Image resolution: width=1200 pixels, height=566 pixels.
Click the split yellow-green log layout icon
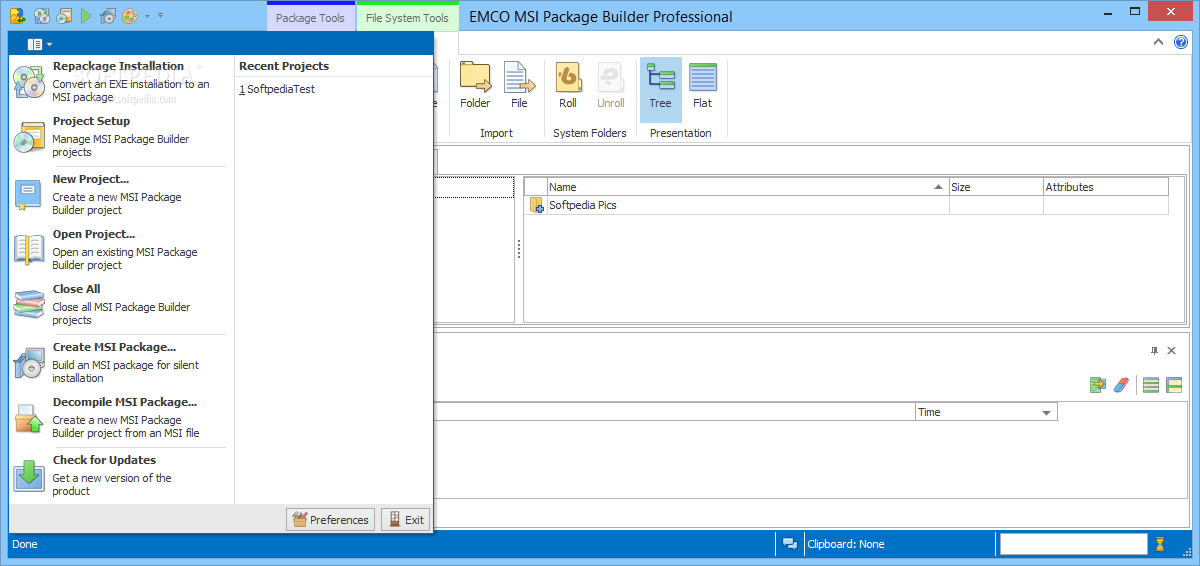click(1174, 385)
